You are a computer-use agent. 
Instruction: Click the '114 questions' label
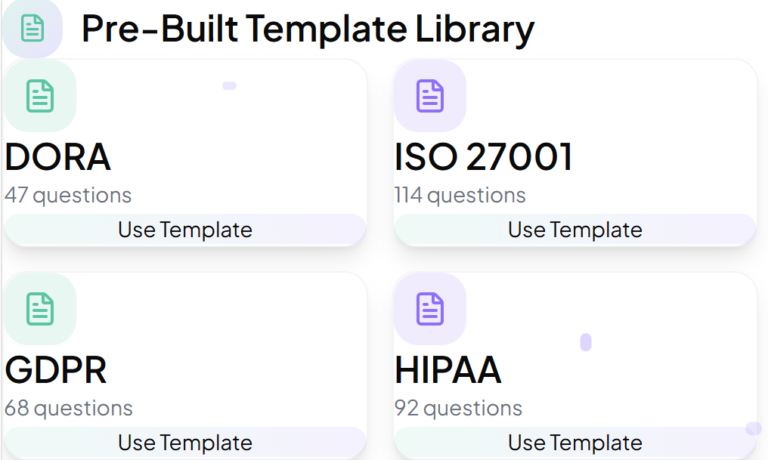(x=460, y=195)
